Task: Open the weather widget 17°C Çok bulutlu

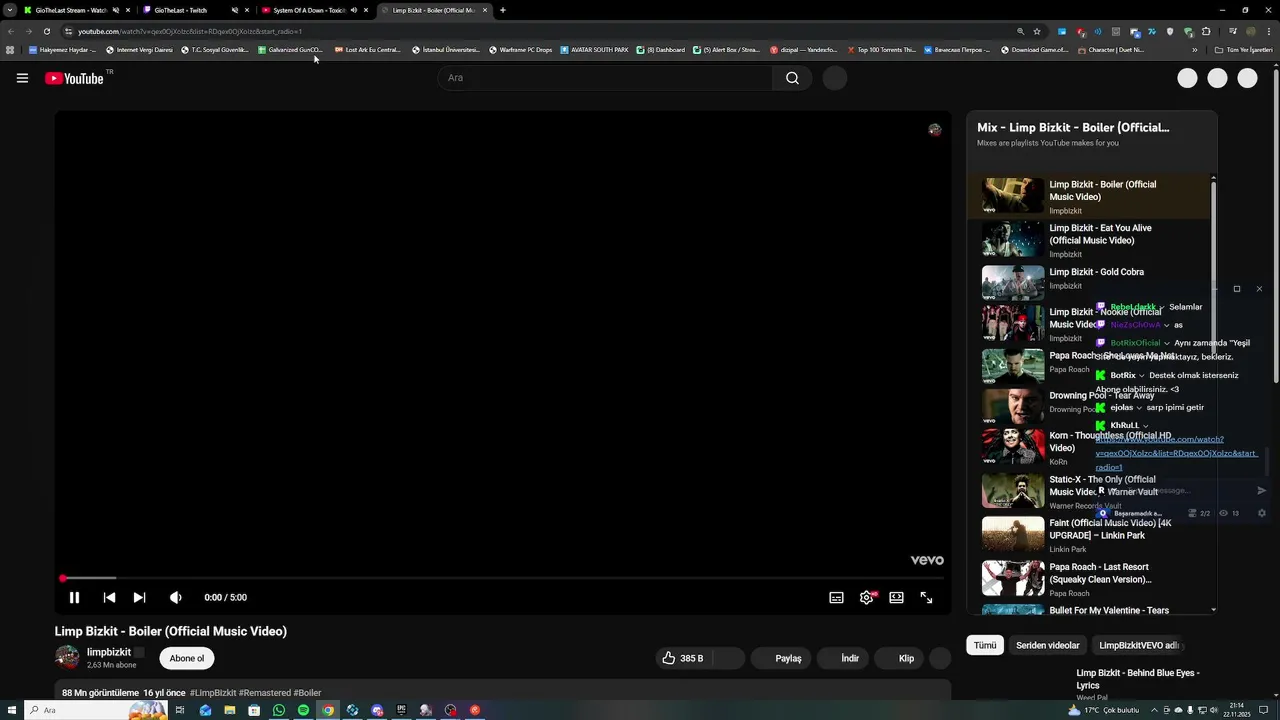Action: click(x=1104, y=710)
